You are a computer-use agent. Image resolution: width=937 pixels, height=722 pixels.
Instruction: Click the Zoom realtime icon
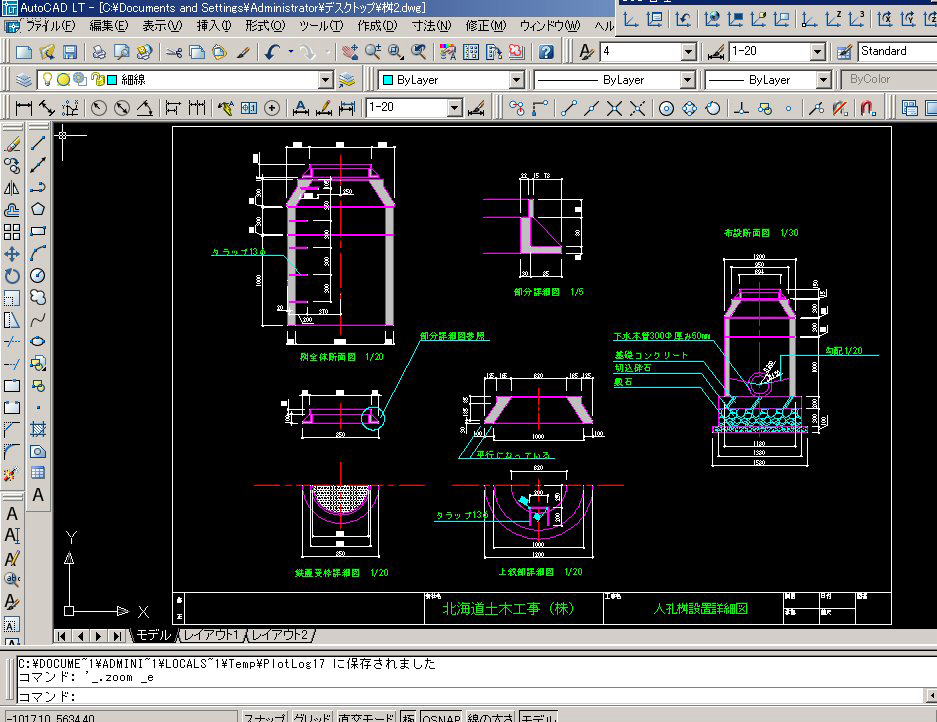(x=373, y=53)
